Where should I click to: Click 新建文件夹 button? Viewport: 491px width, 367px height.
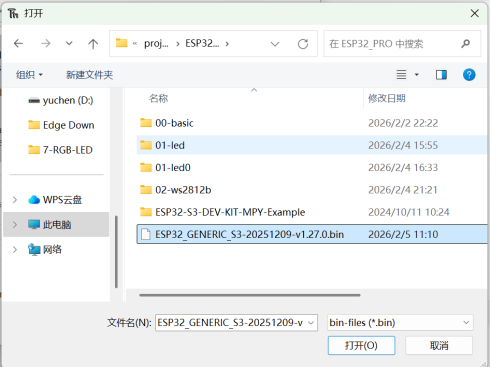coord(89,75)
